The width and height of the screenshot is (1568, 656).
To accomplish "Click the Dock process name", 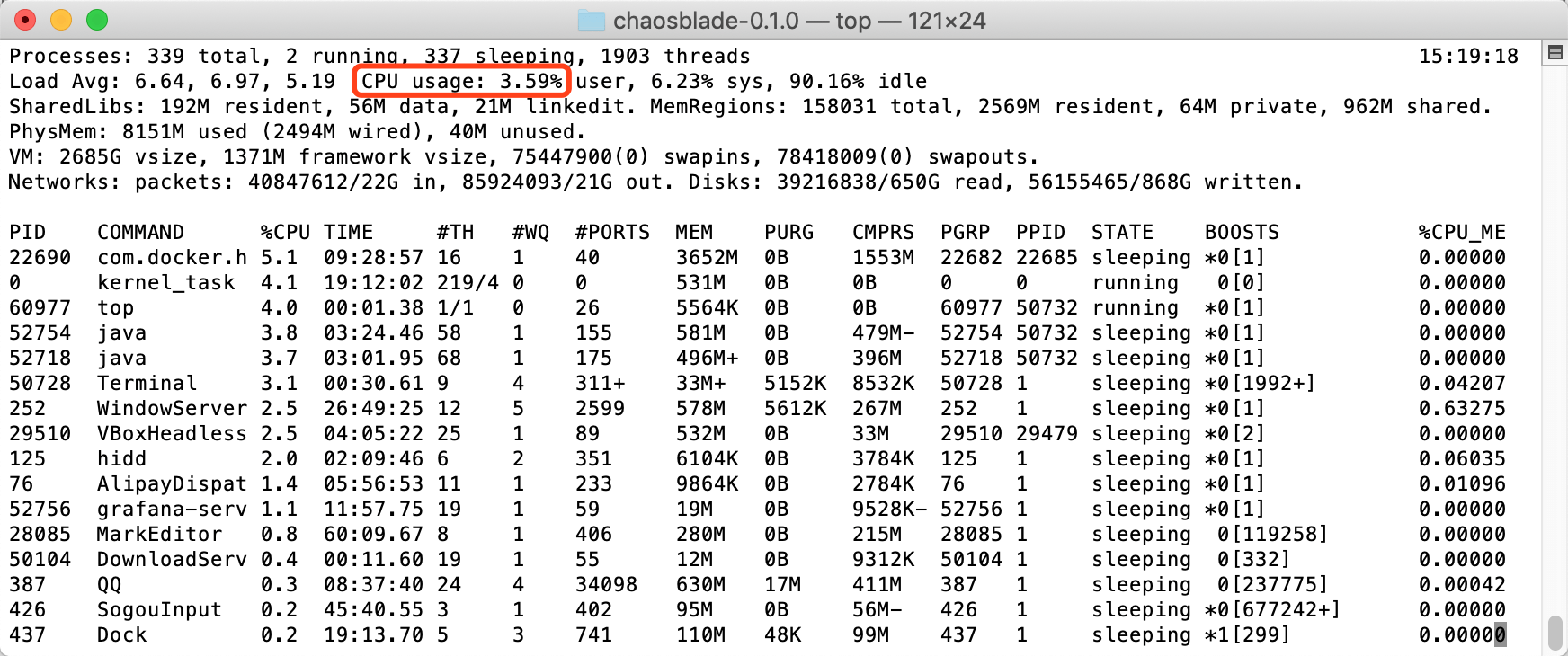I will click(x=121, y=635).
